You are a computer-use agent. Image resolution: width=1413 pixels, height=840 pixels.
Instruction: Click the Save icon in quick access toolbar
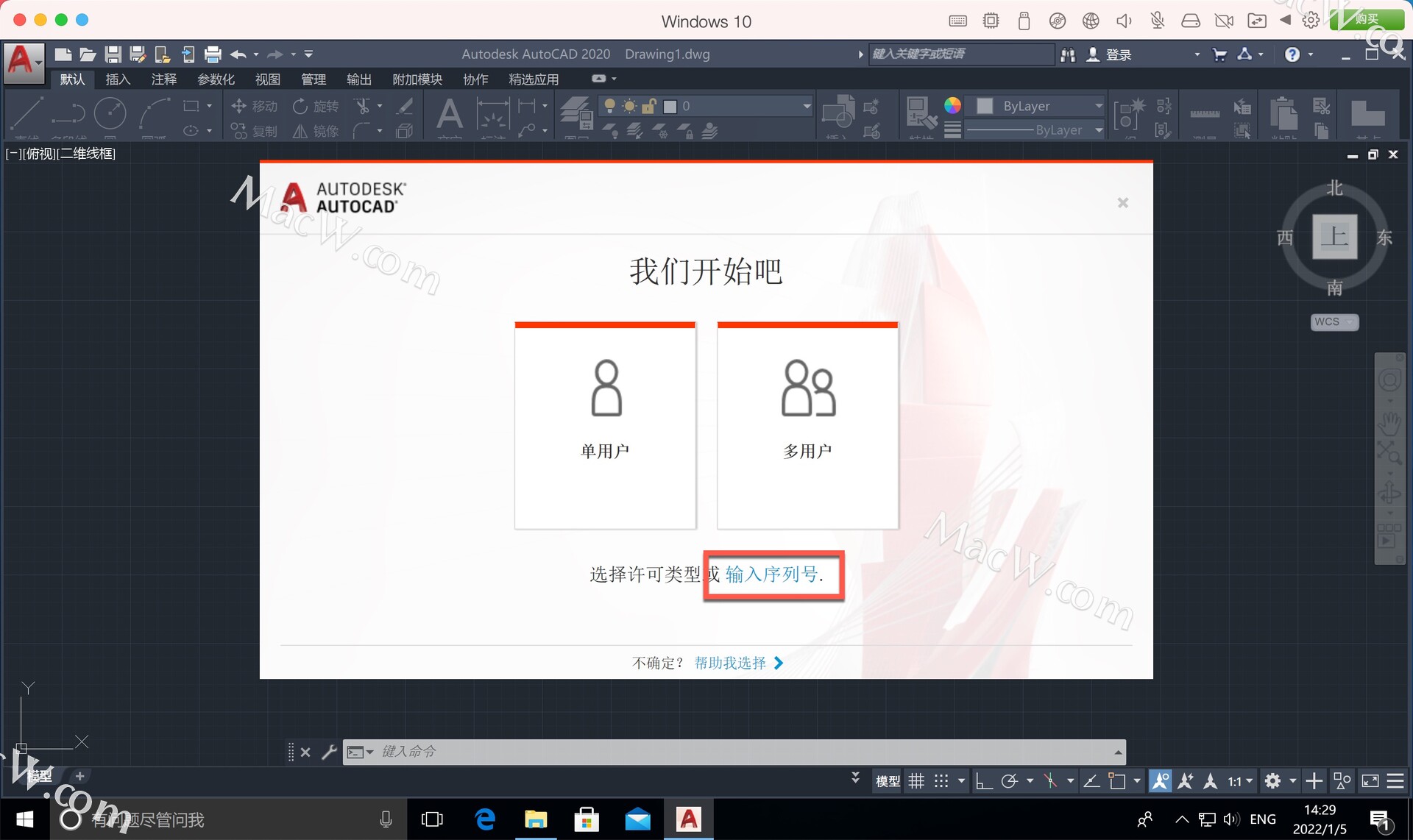pos(113,54)
